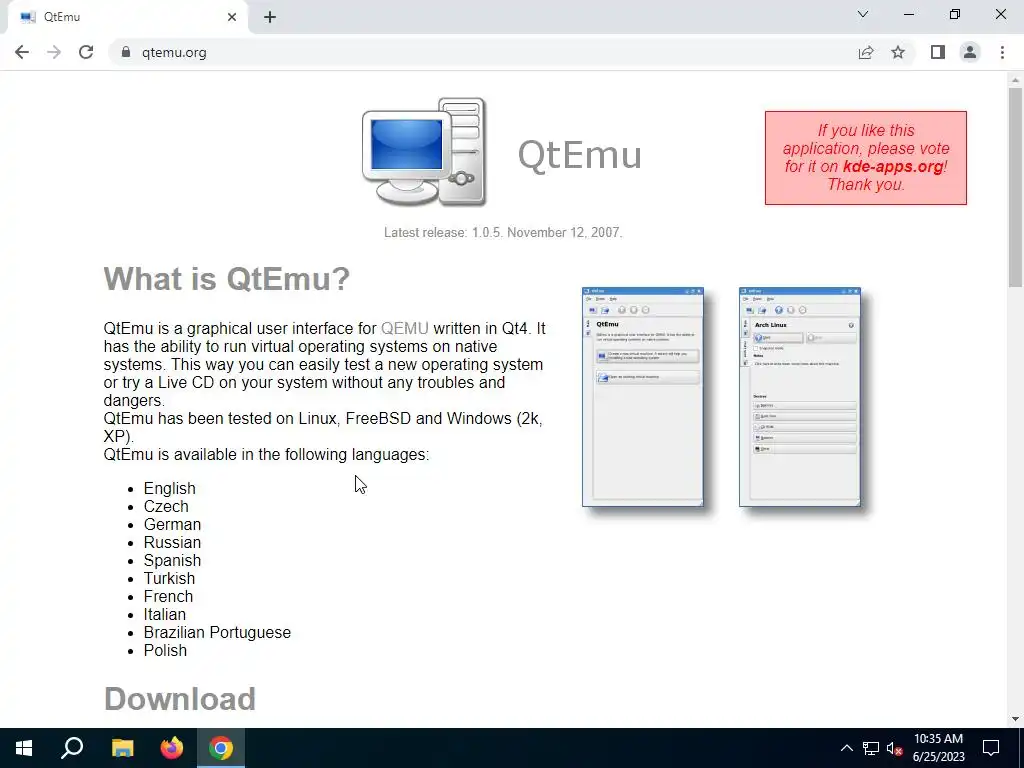
Task: Click the 'What is QtEmu?' heading
Action: [x=227, y=279]
